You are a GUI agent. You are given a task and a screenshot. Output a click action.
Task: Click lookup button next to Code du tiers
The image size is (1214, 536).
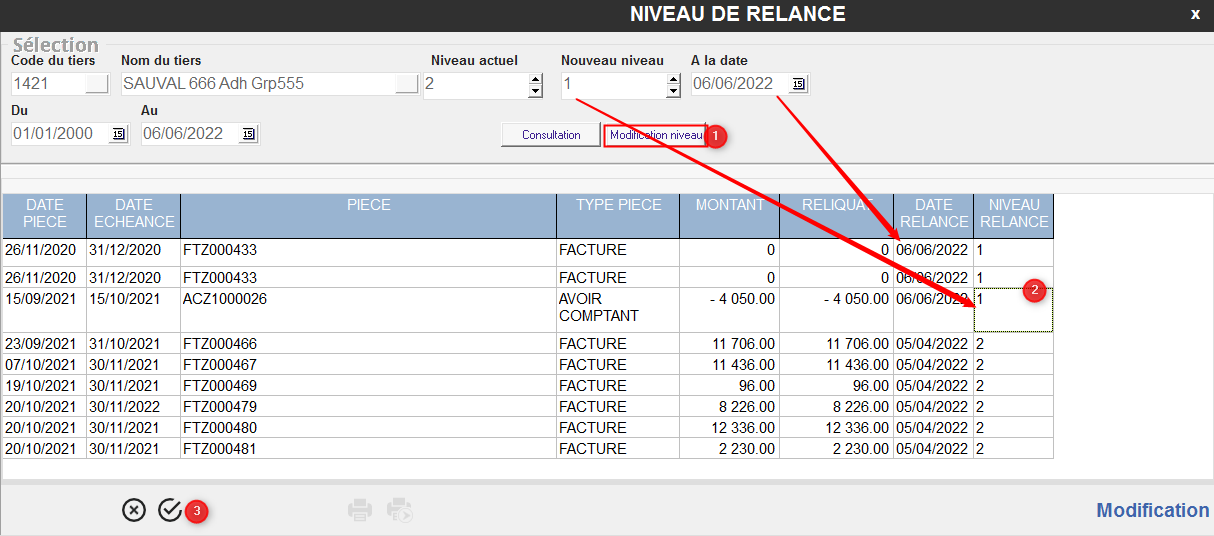[97, 84]
